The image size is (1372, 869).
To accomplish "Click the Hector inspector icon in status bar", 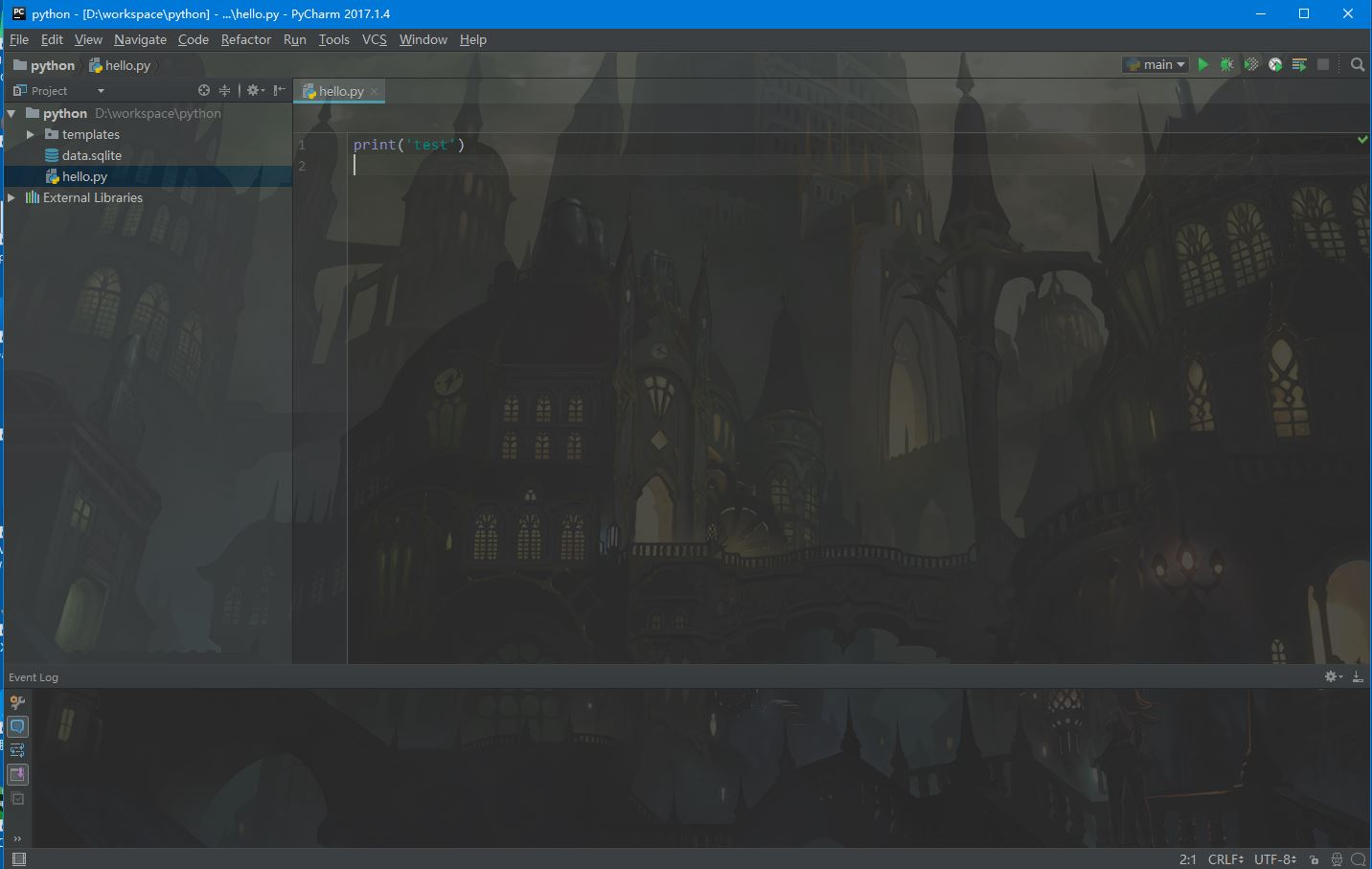I will (1337, 859).
